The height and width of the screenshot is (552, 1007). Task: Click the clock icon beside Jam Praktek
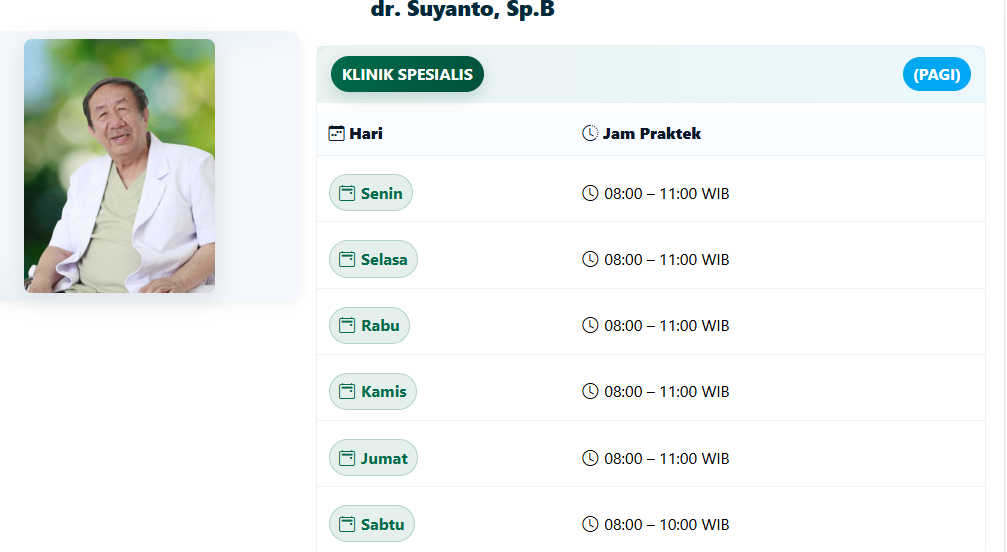point(590,133)
